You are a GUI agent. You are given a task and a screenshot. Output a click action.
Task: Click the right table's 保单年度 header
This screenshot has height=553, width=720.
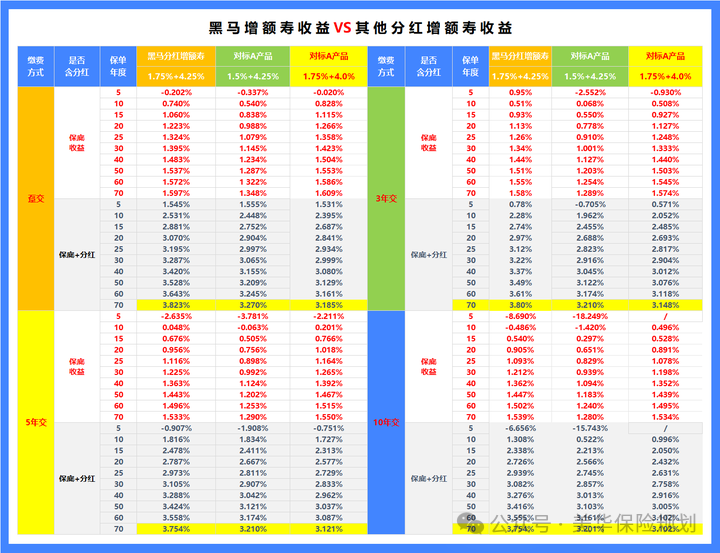(x=470, y=66)
